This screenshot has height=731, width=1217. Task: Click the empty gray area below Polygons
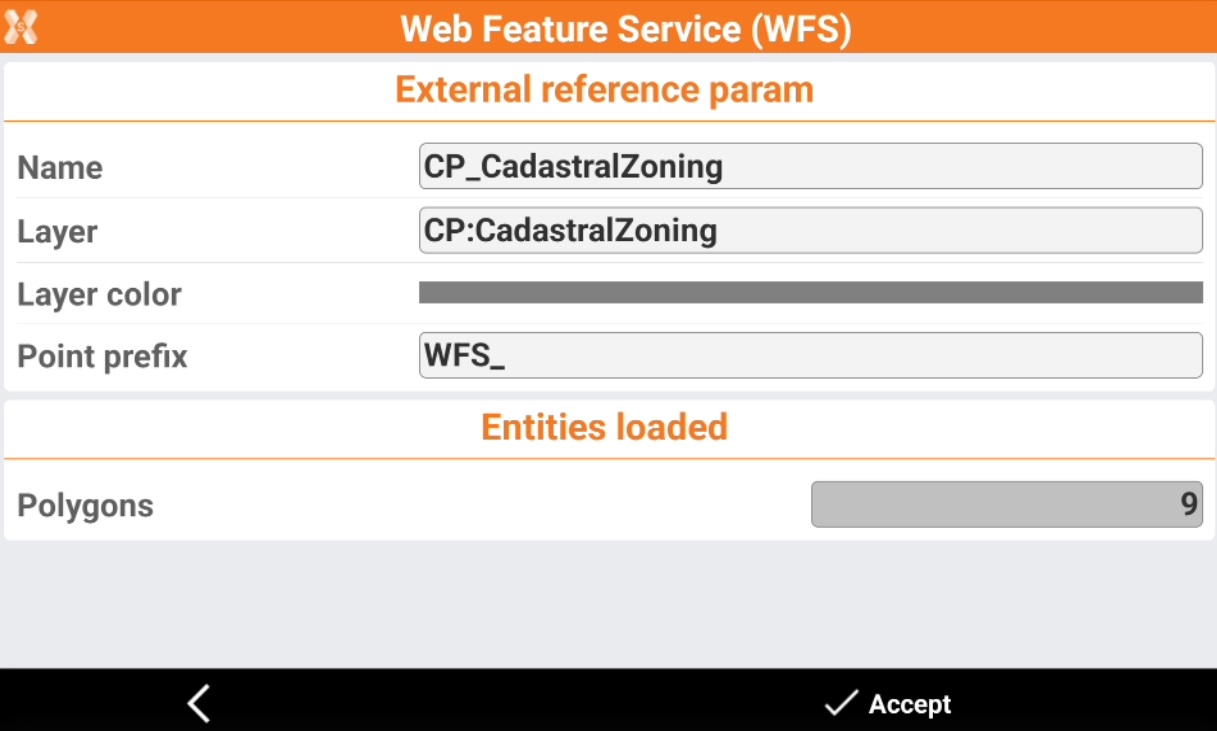(x=608, y=603)
